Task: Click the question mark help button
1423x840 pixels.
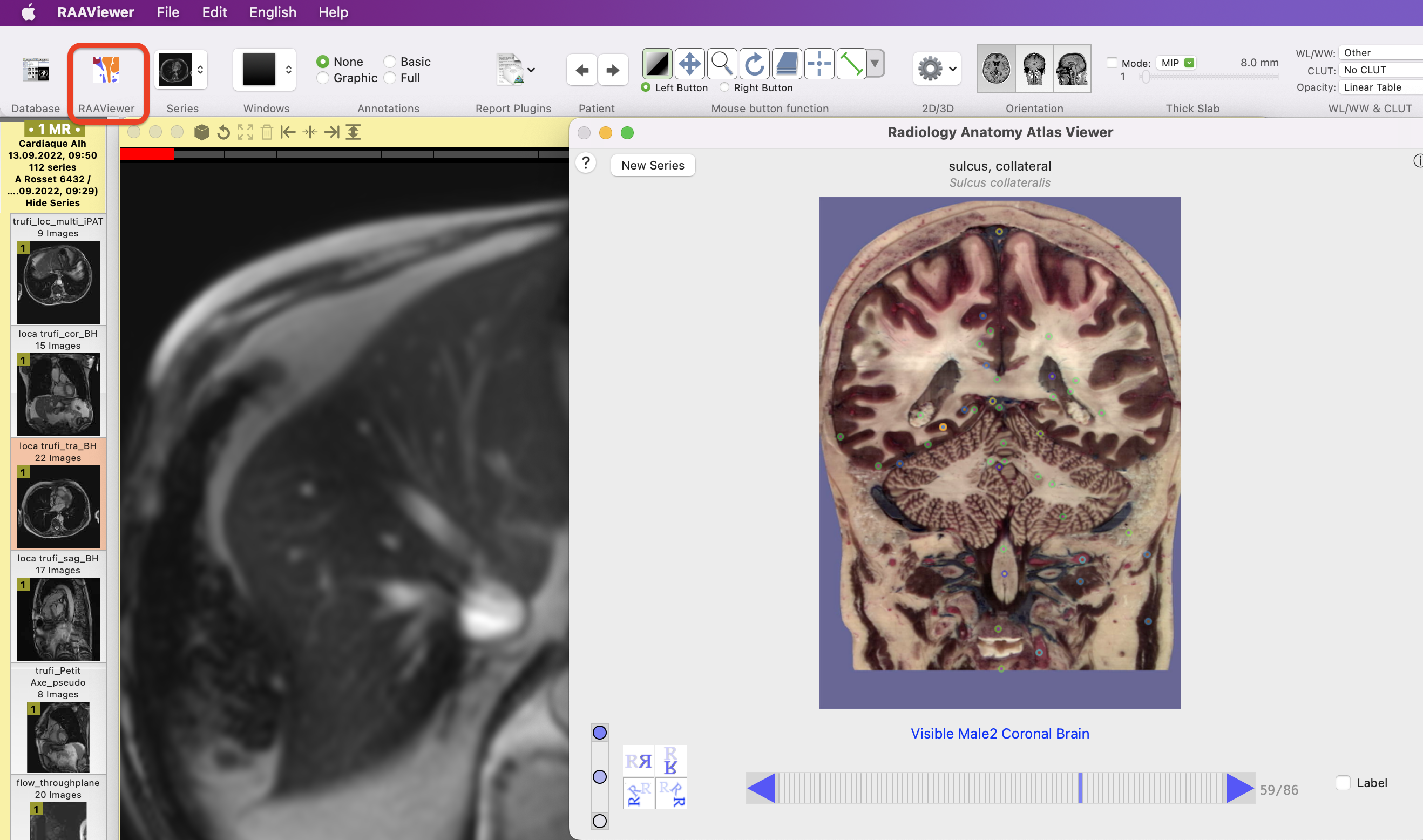Action: pyautogui.click(x=586, y=164)
